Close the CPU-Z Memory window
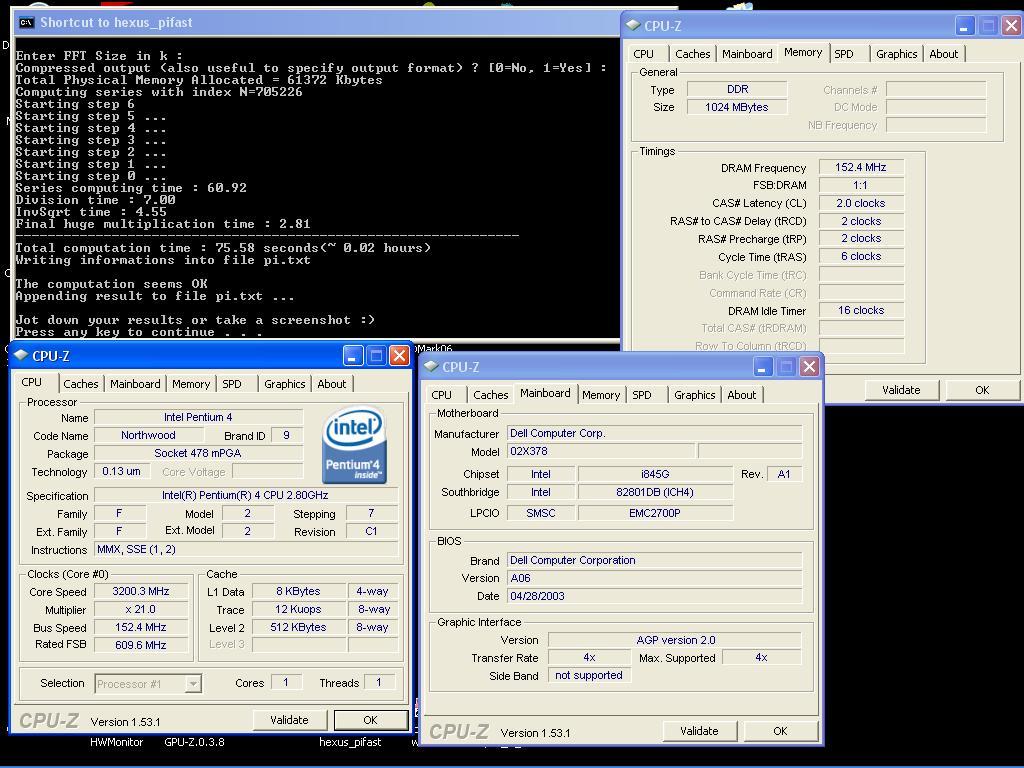 point(1012,26)
